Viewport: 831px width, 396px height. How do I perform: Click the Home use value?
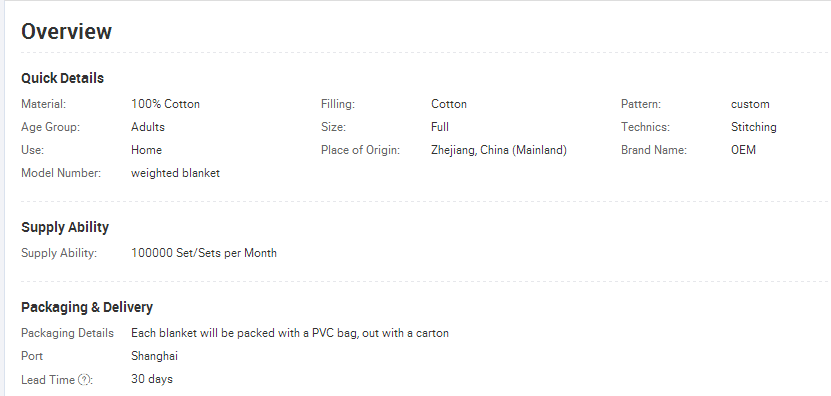[x=146, y=149]
